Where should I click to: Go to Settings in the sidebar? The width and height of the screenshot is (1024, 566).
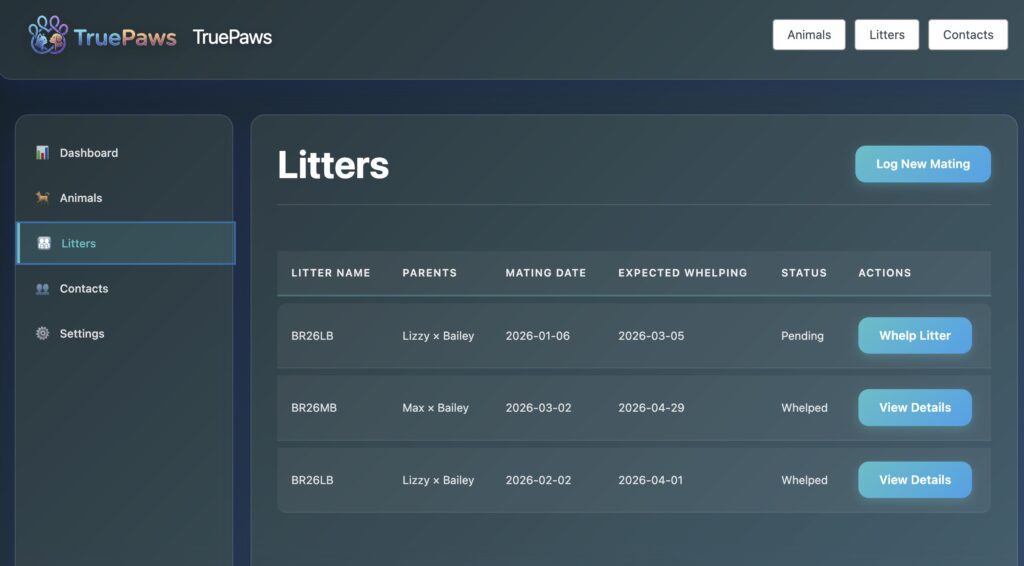(82, 334)
